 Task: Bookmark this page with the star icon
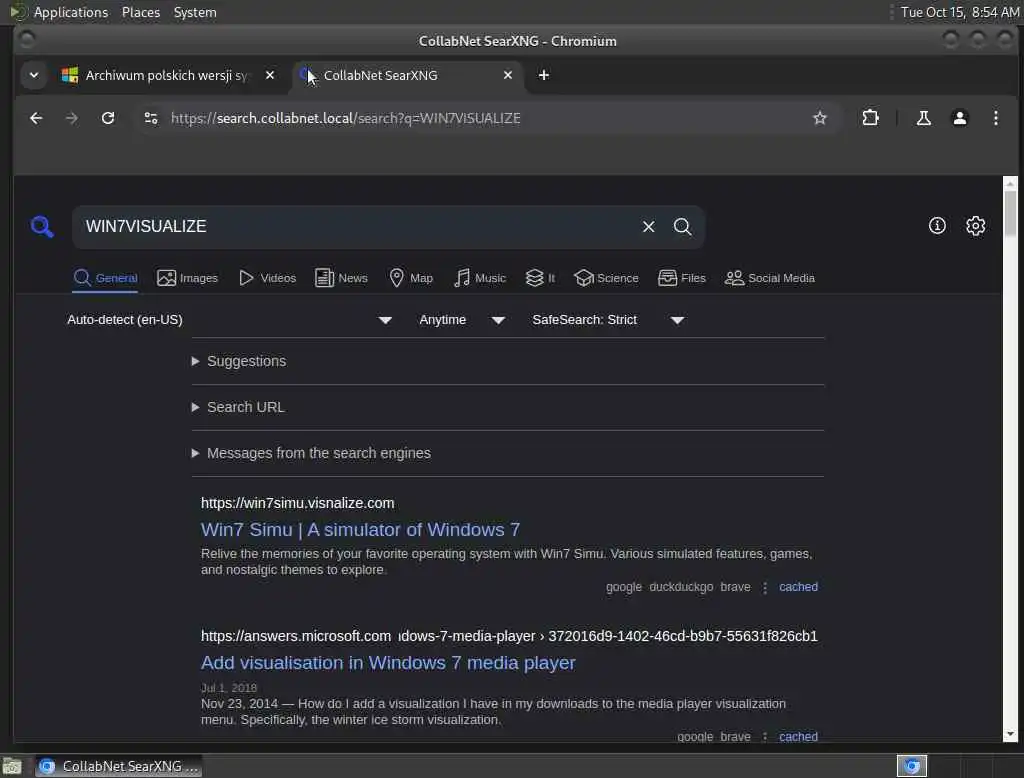820,118
